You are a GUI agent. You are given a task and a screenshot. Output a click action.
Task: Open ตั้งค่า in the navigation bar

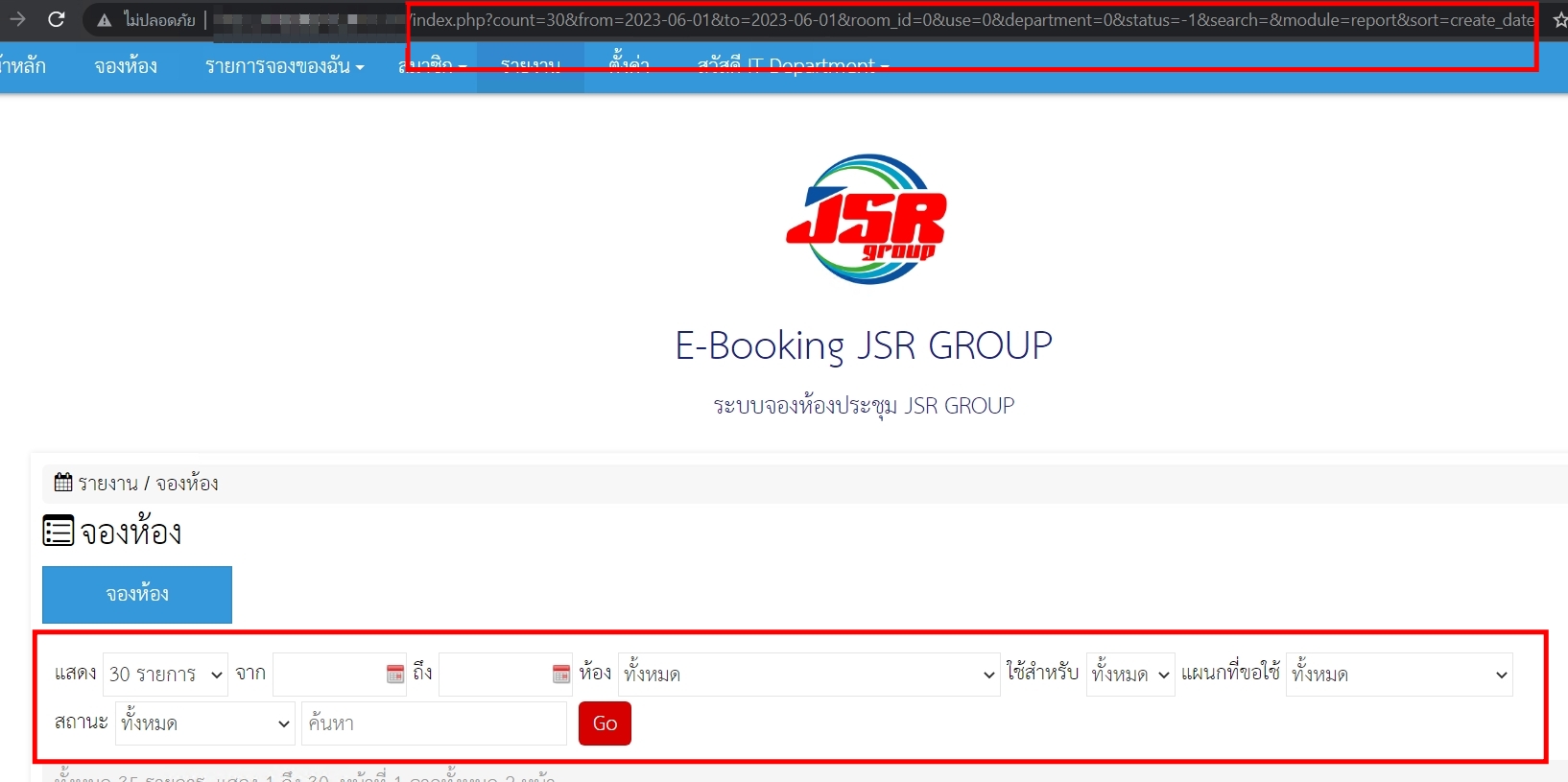tap(630, 66)
